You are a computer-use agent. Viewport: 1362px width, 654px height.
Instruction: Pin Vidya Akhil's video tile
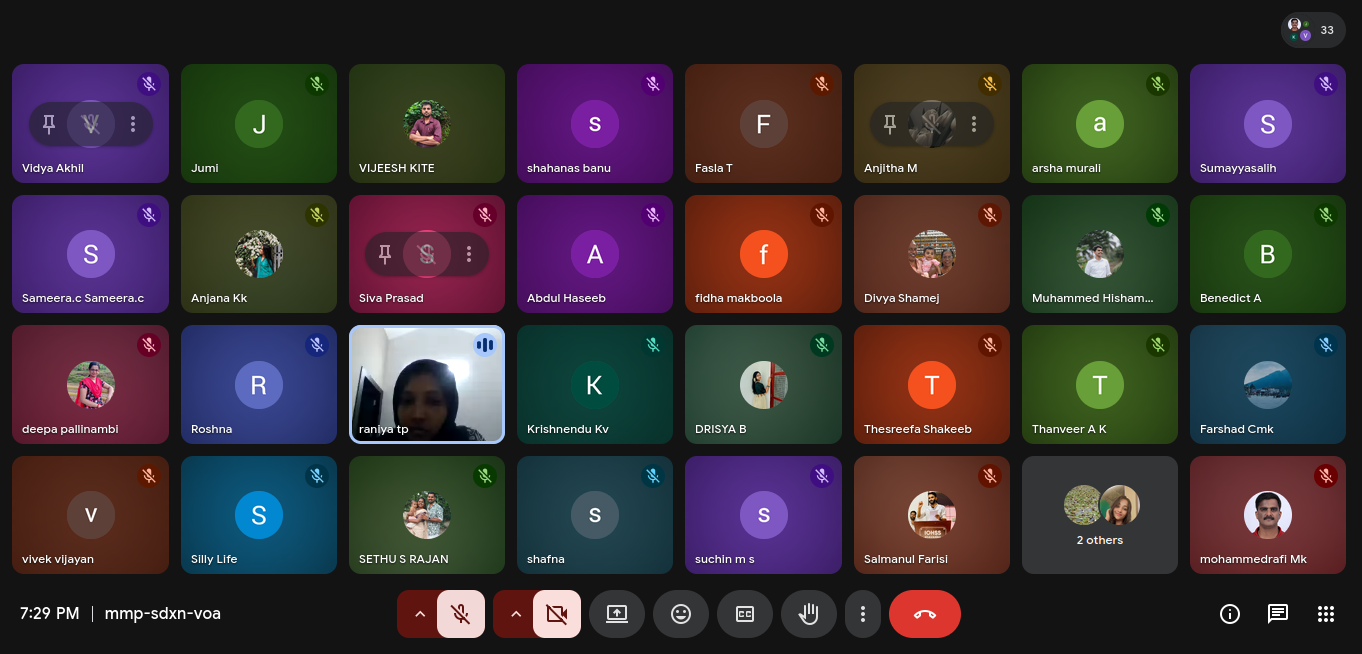pyautogui.click(x=49, y=124)
